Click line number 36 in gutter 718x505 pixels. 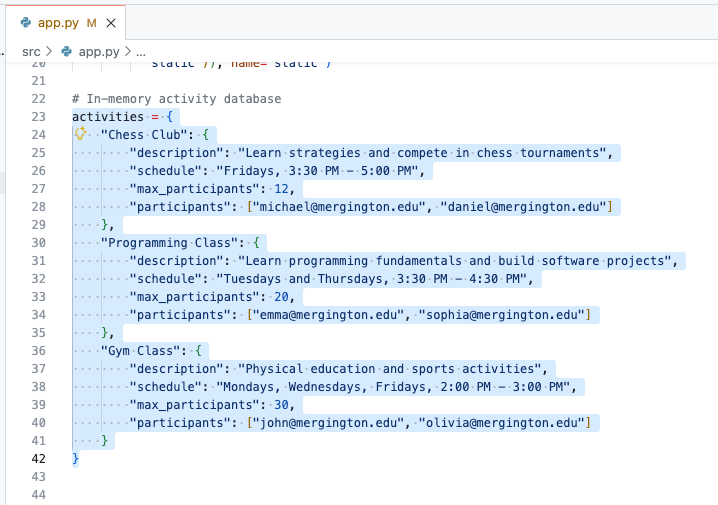[x=39, y=351]
